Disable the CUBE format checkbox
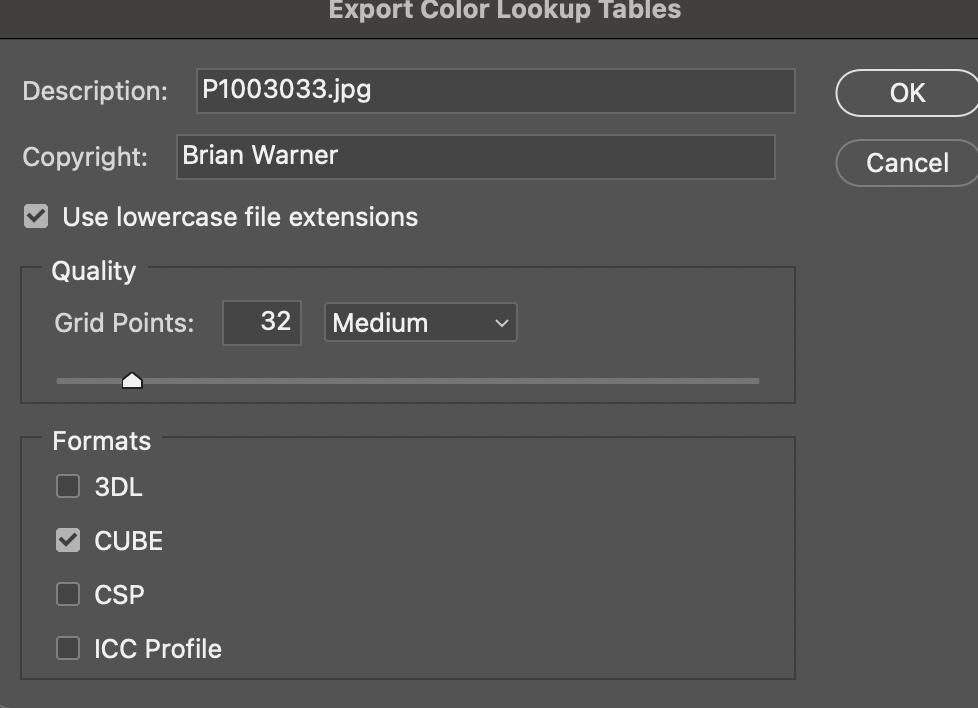 [x=68, y=541]
